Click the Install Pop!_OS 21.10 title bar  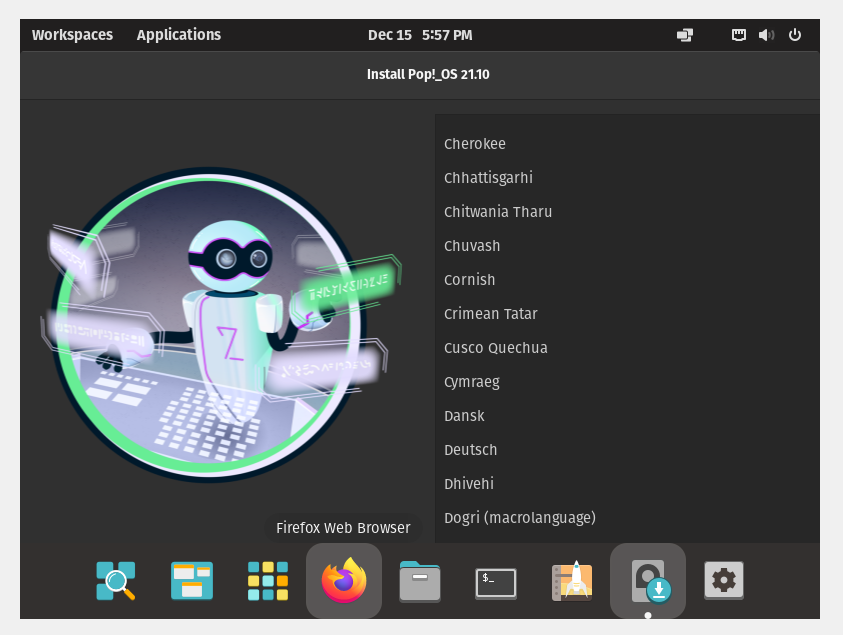point(420,75)
